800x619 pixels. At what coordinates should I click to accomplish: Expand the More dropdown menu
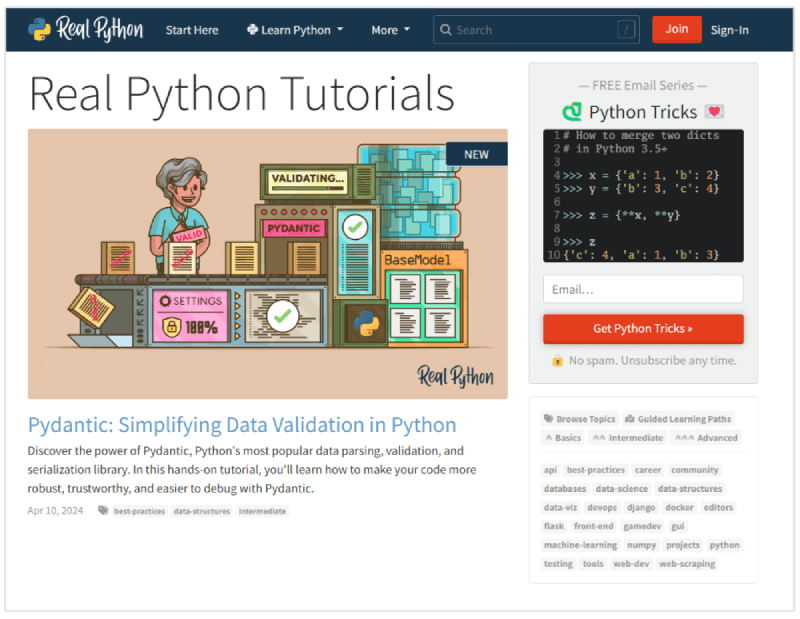point(390,30)
